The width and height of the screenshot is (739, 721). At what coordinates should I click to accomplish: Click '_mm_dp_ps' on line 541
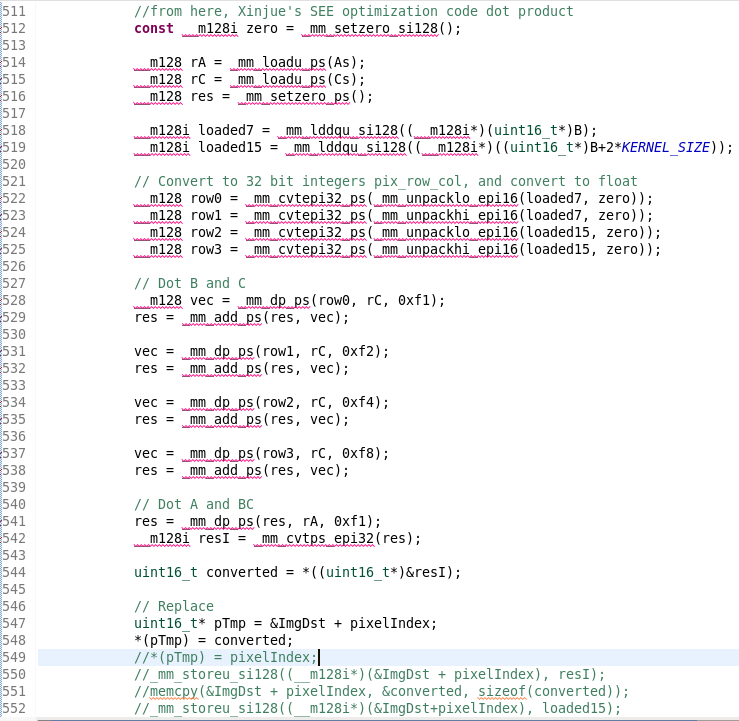click(x=218, y=521)
